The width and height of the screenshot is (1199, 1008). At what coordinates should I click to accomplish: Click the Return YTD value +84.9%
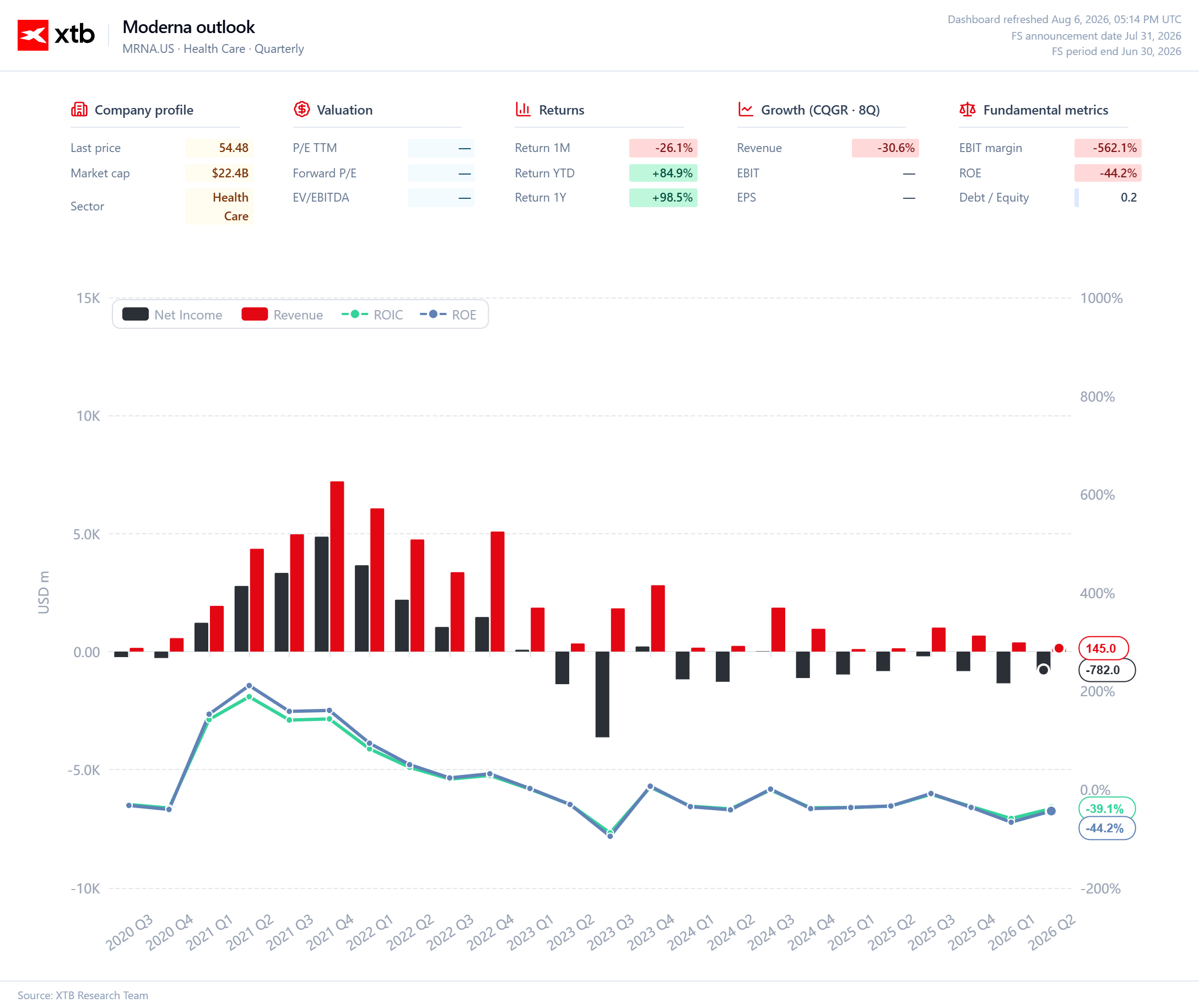coord(663,173)
